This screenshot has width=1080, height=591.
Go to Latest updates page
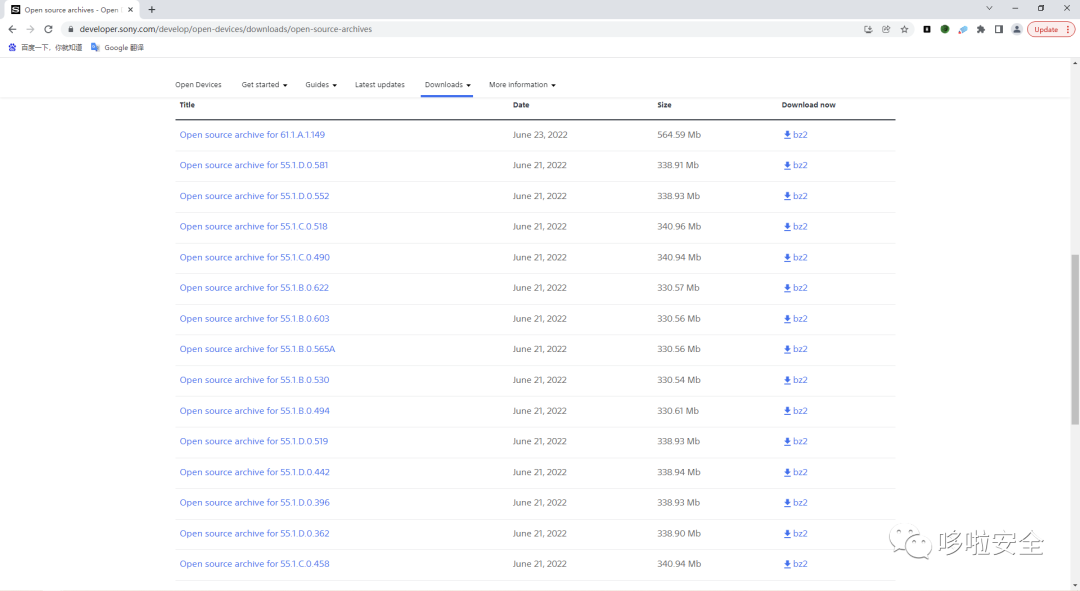point(380,85)
